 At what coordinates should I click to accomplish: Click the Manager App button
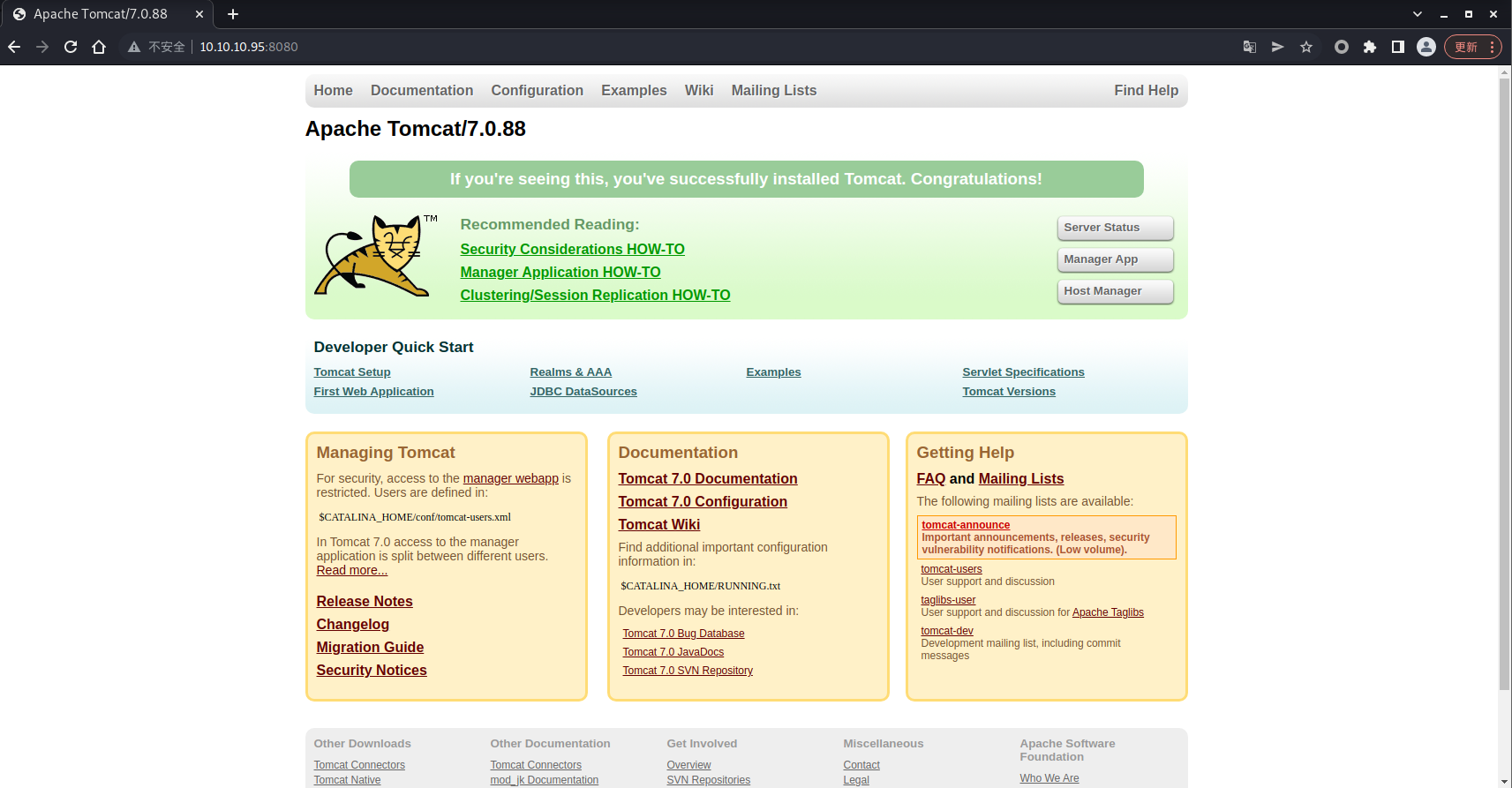(x=1116, y=259)
